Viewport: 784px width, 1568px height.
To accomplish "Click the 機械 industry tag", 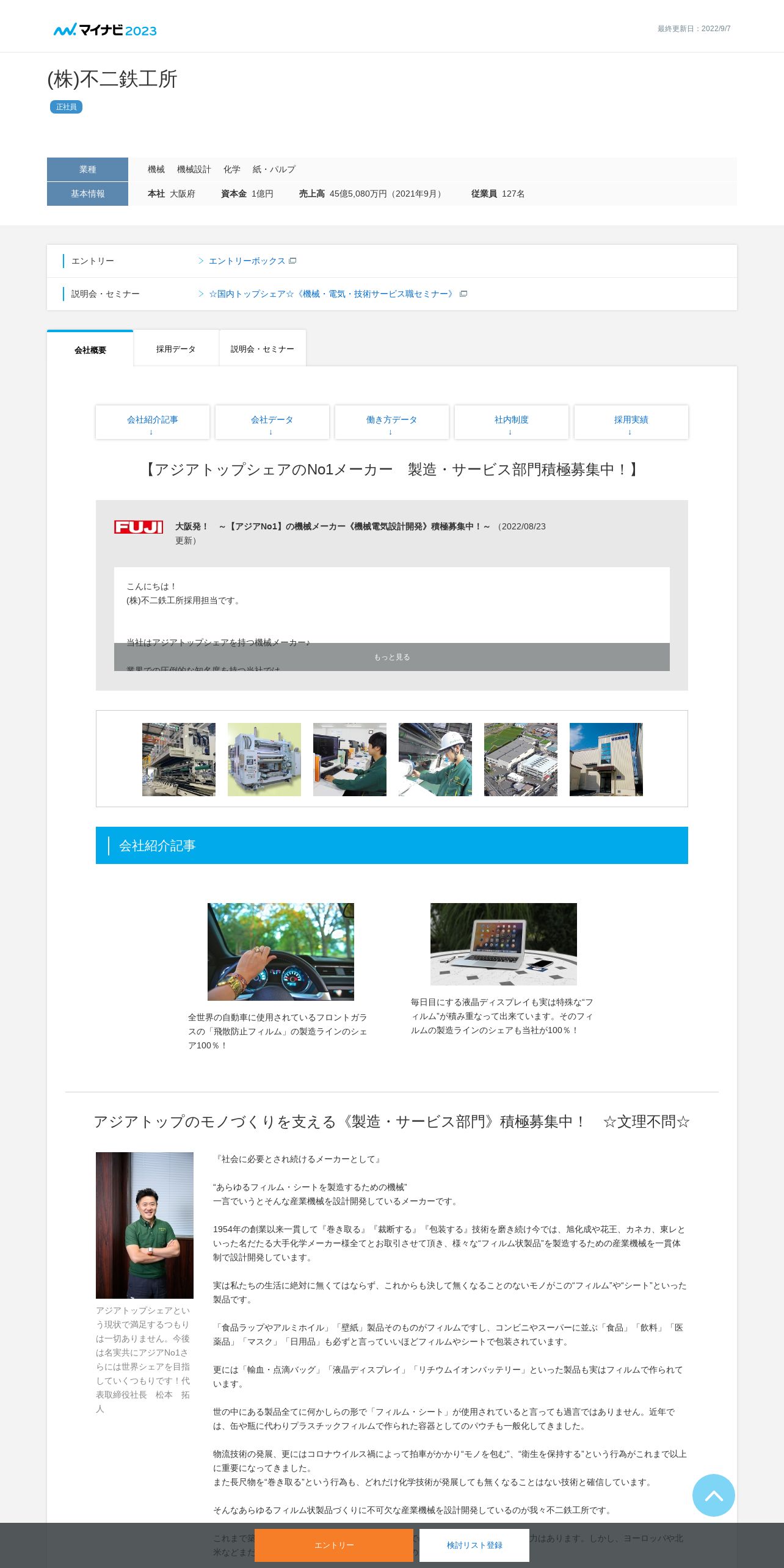I will click(156, 169).
